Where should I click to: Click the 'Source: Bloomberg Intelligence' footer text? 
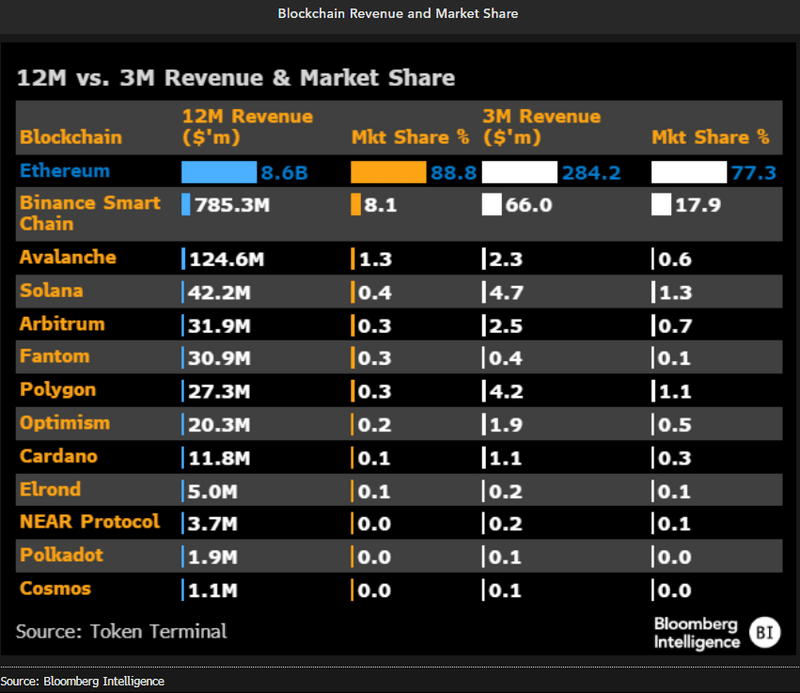(83, 681)
